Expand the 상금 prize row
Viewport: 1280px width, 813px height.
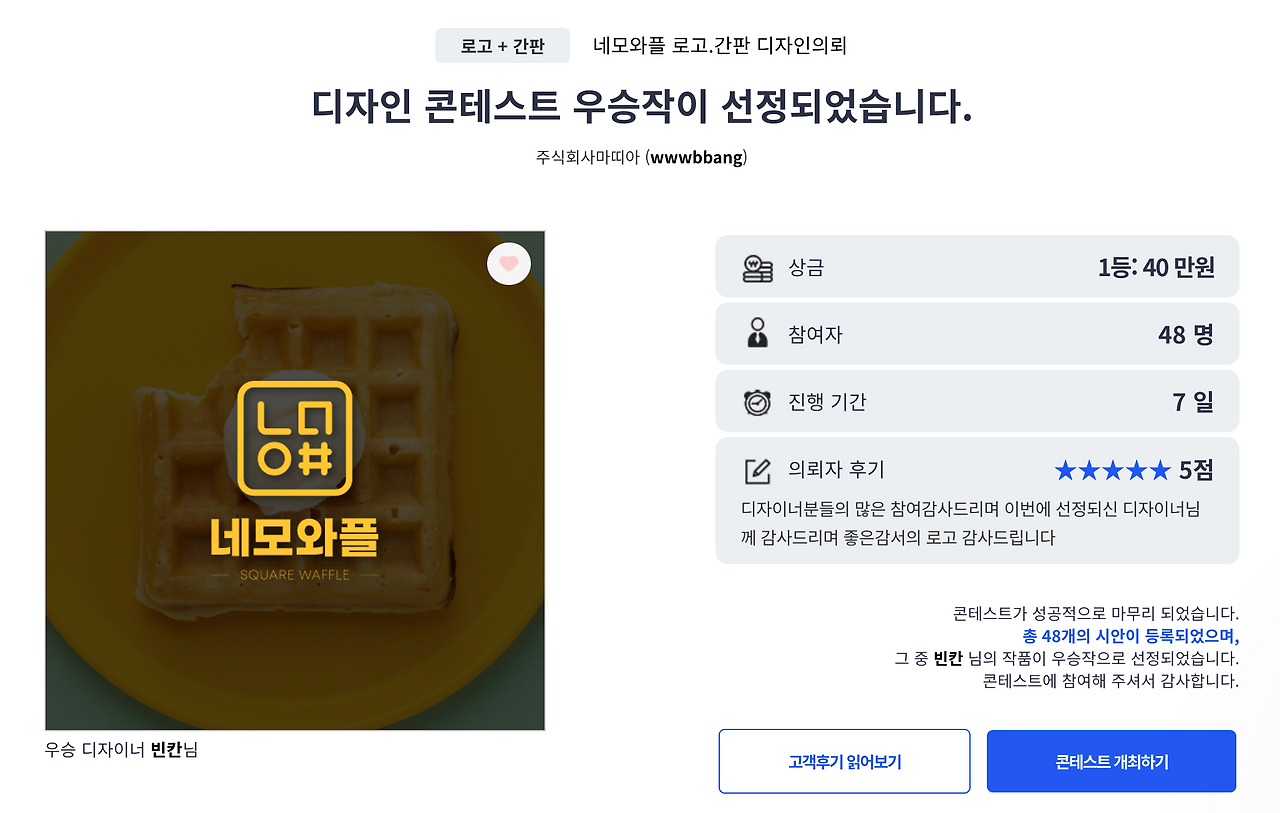coord(976,266)
